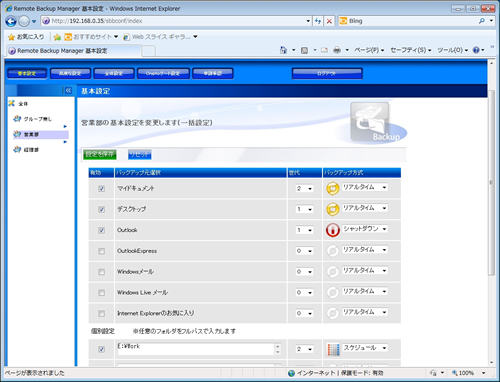Click the ログアウト button

click(x=327, y=73)
